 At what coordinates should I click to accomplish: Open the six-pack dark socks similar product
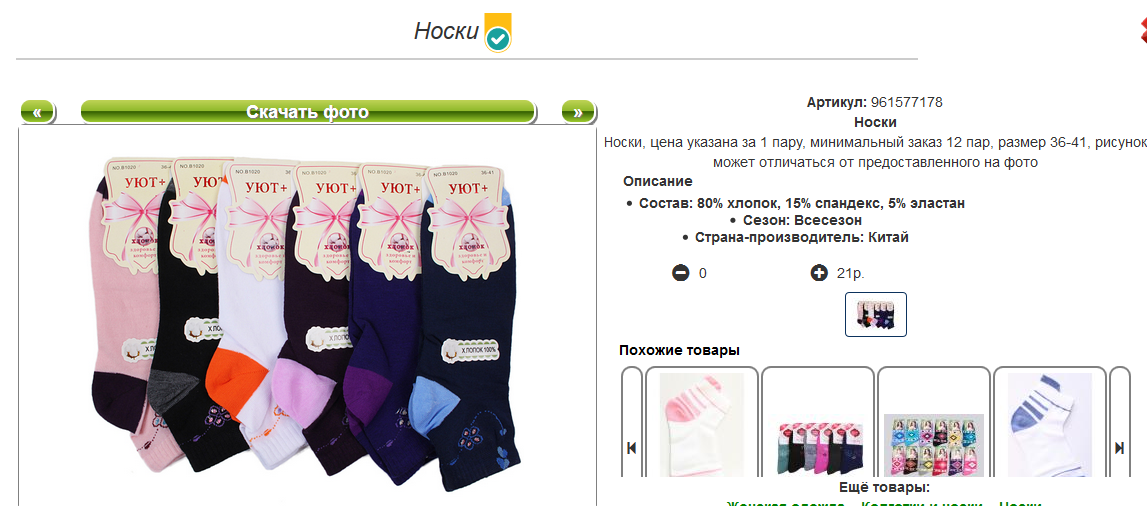819,446
